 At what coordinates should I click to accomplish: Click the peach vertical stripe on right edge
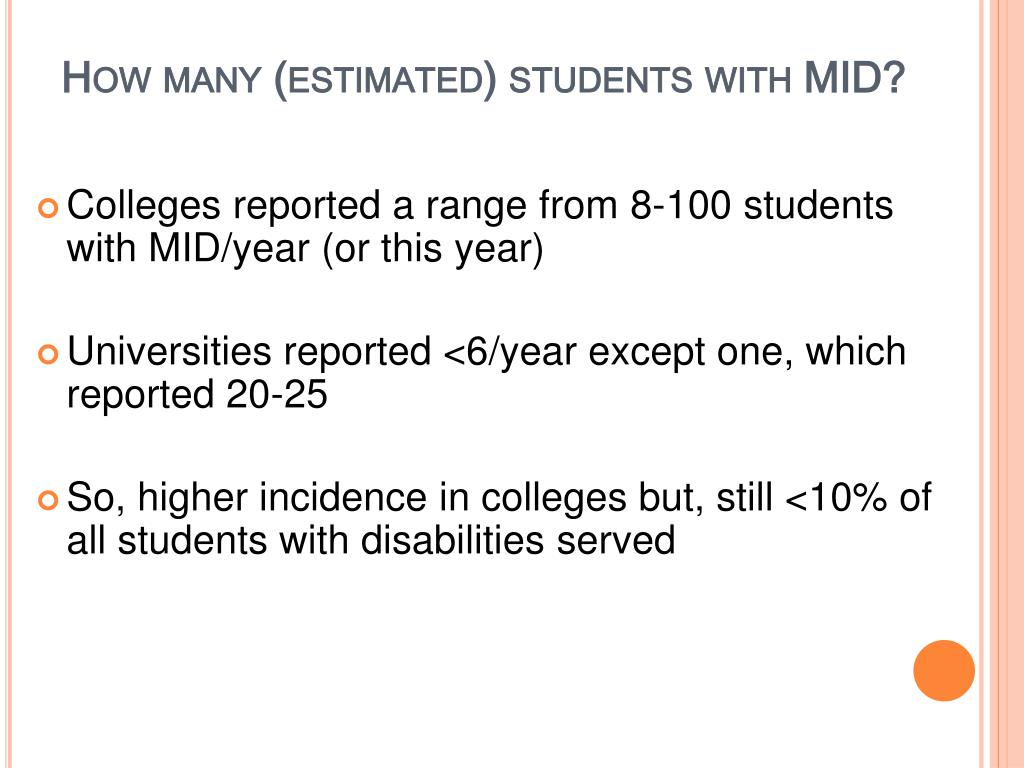(1002, 384)
